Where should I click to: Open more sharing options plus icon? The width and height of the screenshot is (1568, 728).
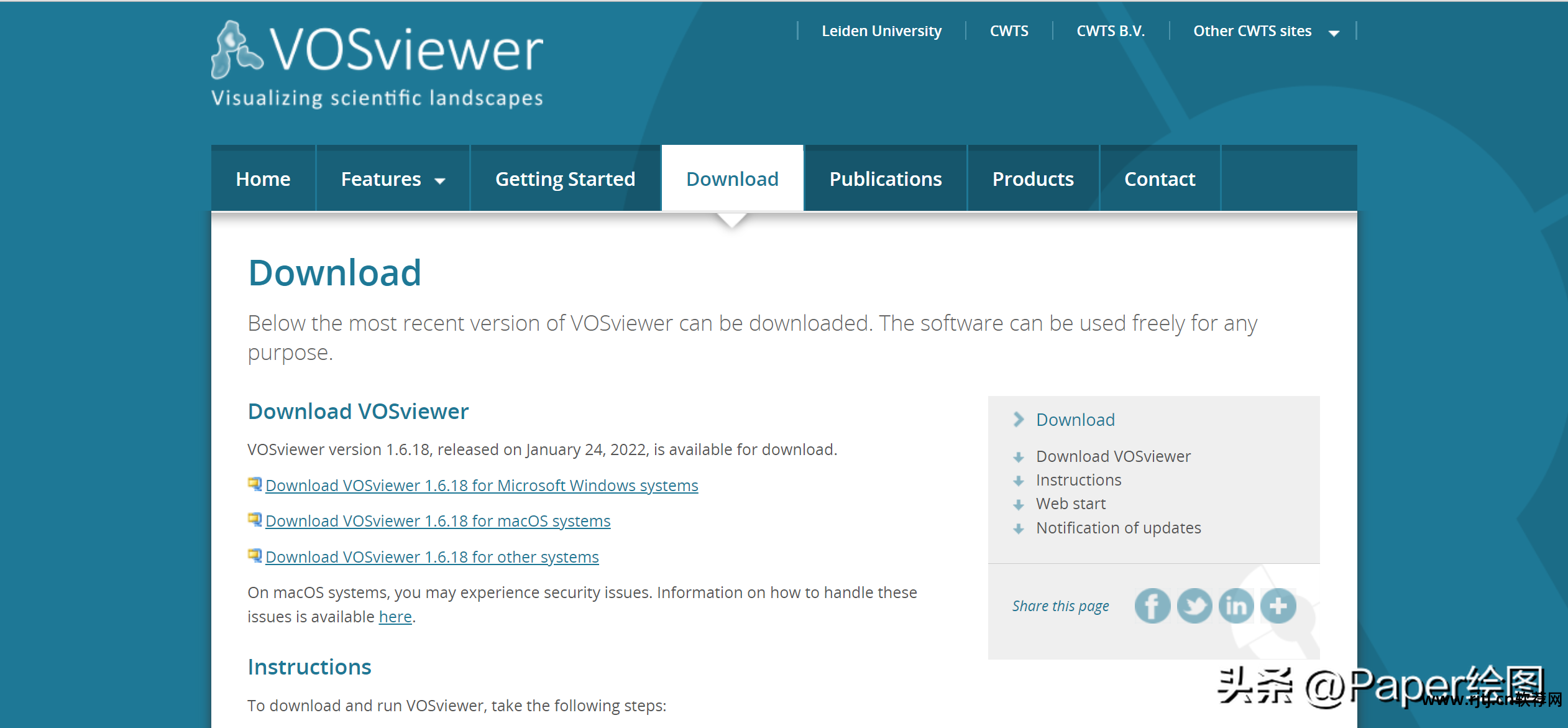tap(1278, 606)
